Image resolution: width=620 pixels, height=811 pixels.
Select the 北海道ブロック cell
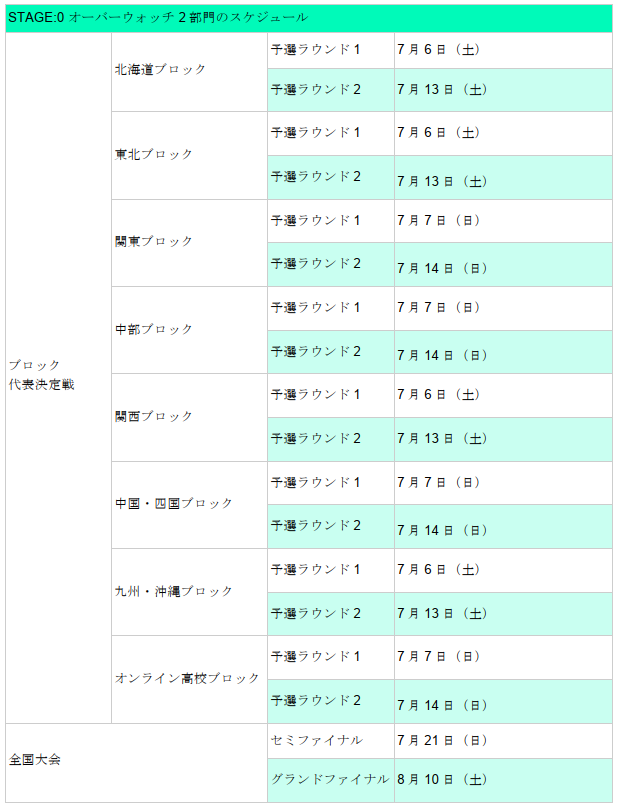[x=189, y=72]
